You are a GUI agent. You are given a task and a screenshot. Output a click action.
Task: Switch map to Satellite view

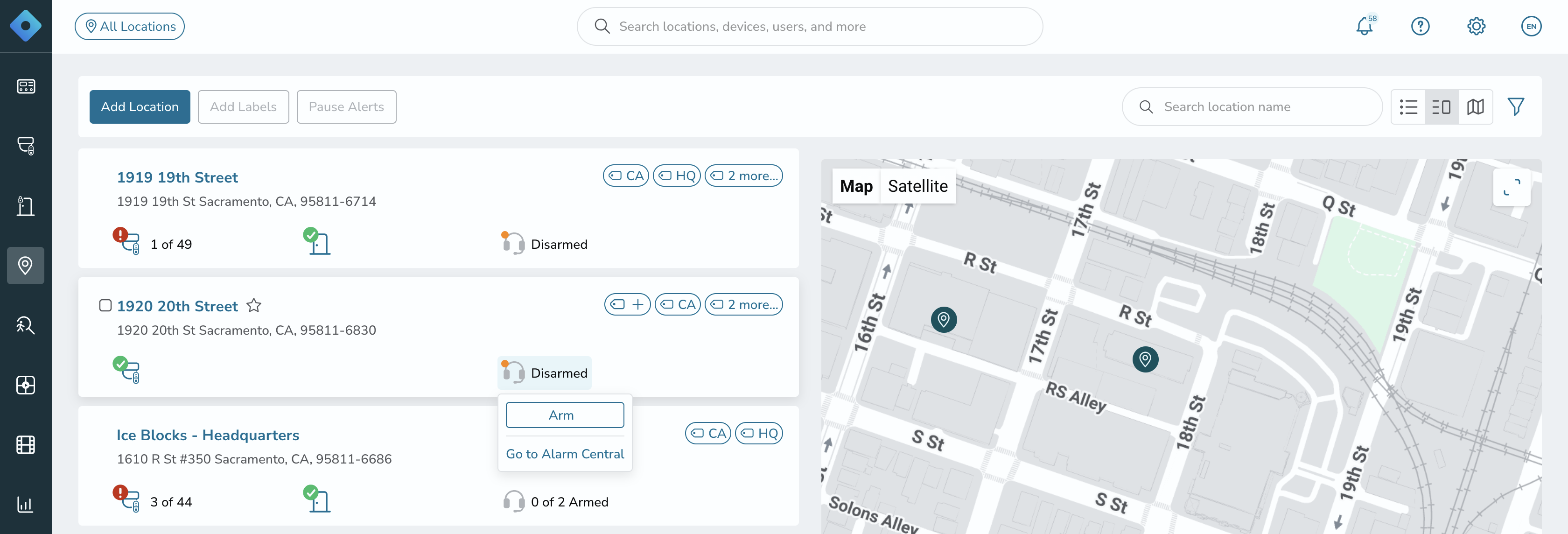[x=917, y=186]
